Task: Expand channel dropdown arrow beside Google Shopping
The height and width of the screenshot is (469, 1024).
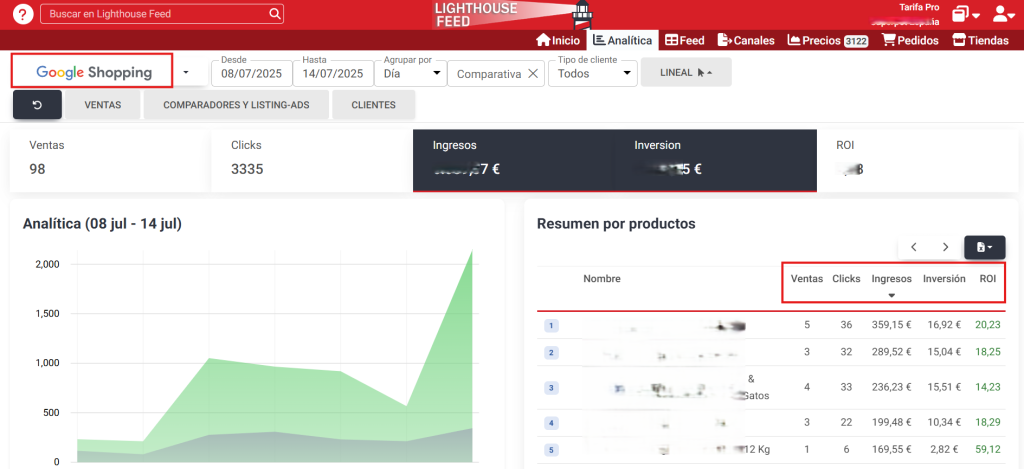Action: (185, 73)
